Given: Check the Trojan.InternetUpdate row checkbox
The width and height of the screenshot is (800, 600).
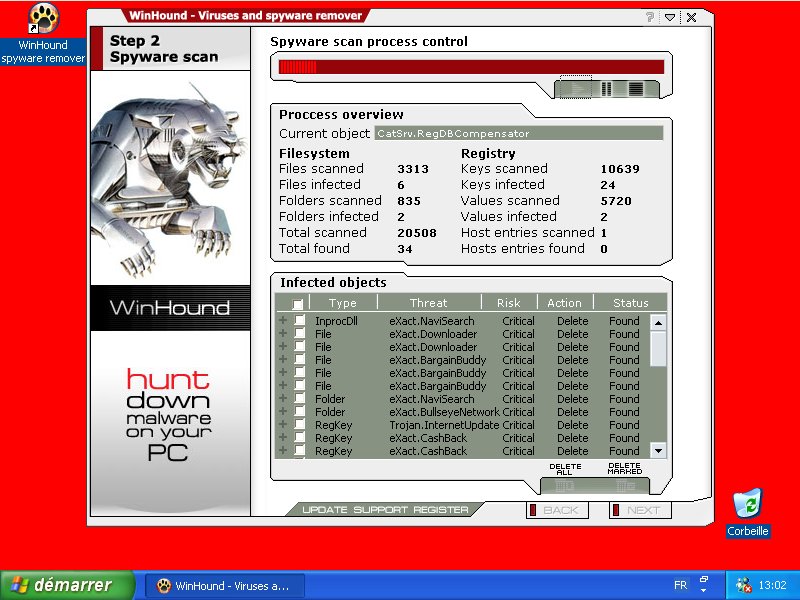Looking at the screenshot, I should coord(299,424).
